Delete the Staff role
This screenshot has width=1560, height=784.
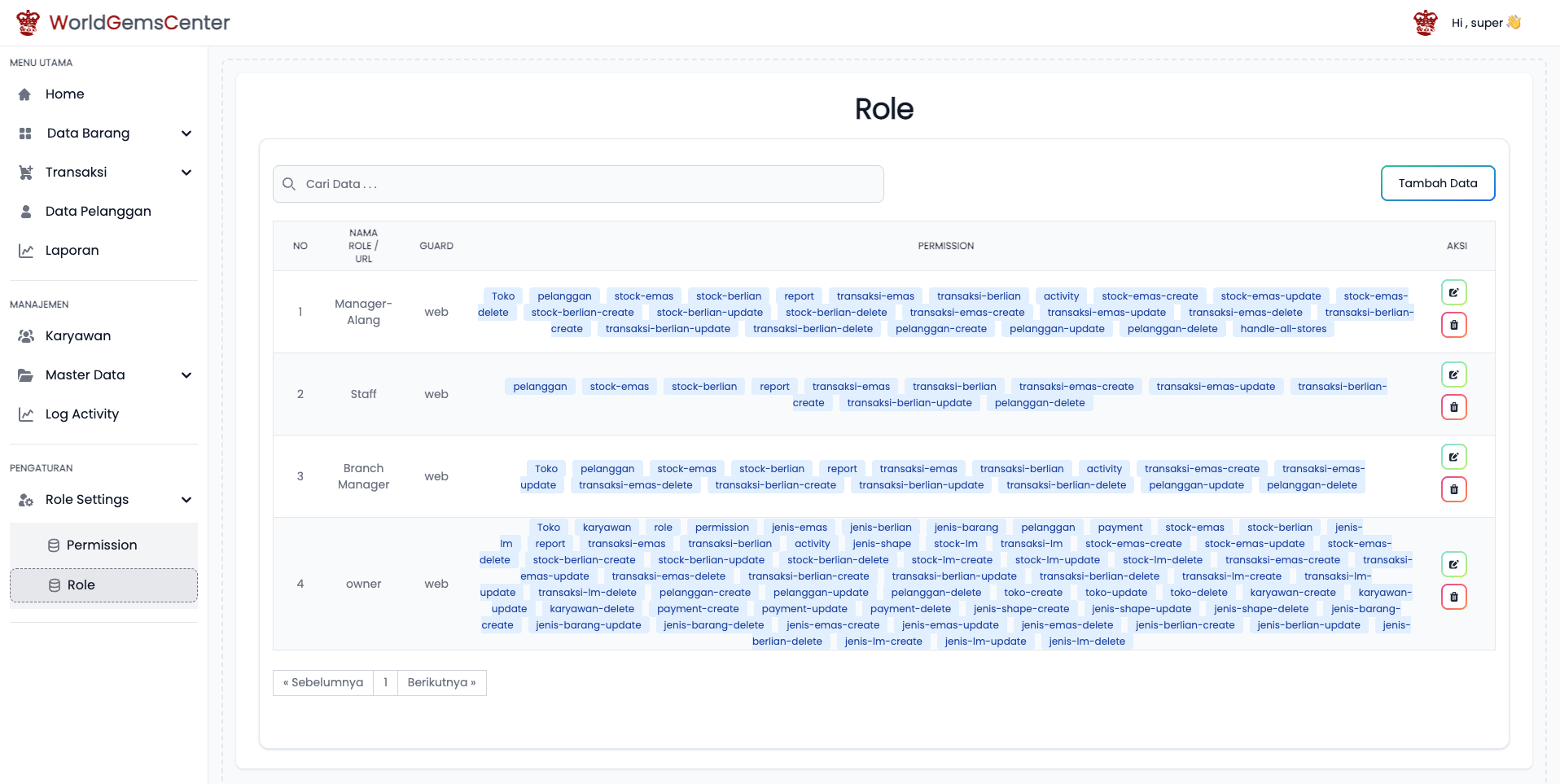pyautogui.click(x=1454, y=407)
